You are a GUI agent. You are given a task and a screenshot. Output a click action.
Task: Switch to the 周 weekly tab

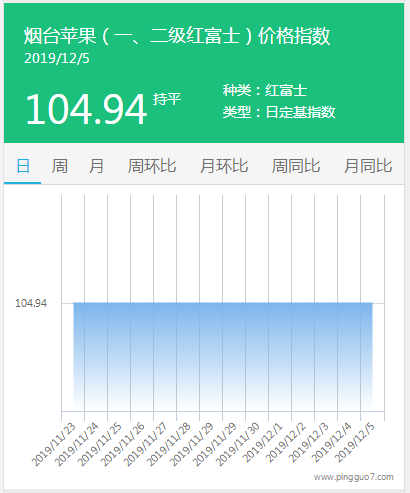tap(60, 166)
